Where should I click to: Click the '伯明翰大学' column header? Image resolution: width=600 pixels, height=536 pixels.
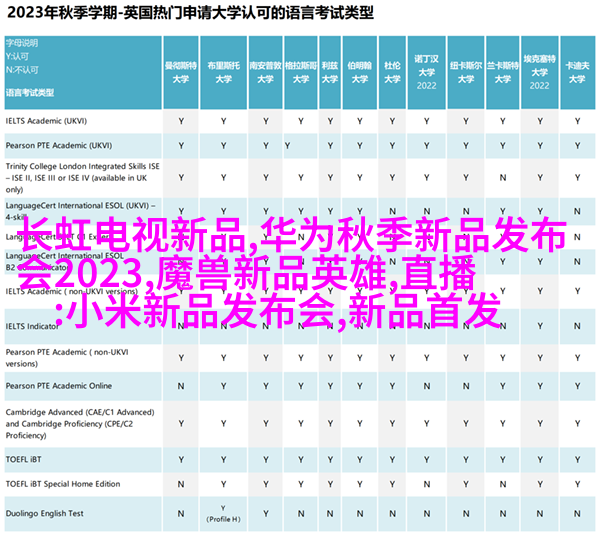[360, 72]
